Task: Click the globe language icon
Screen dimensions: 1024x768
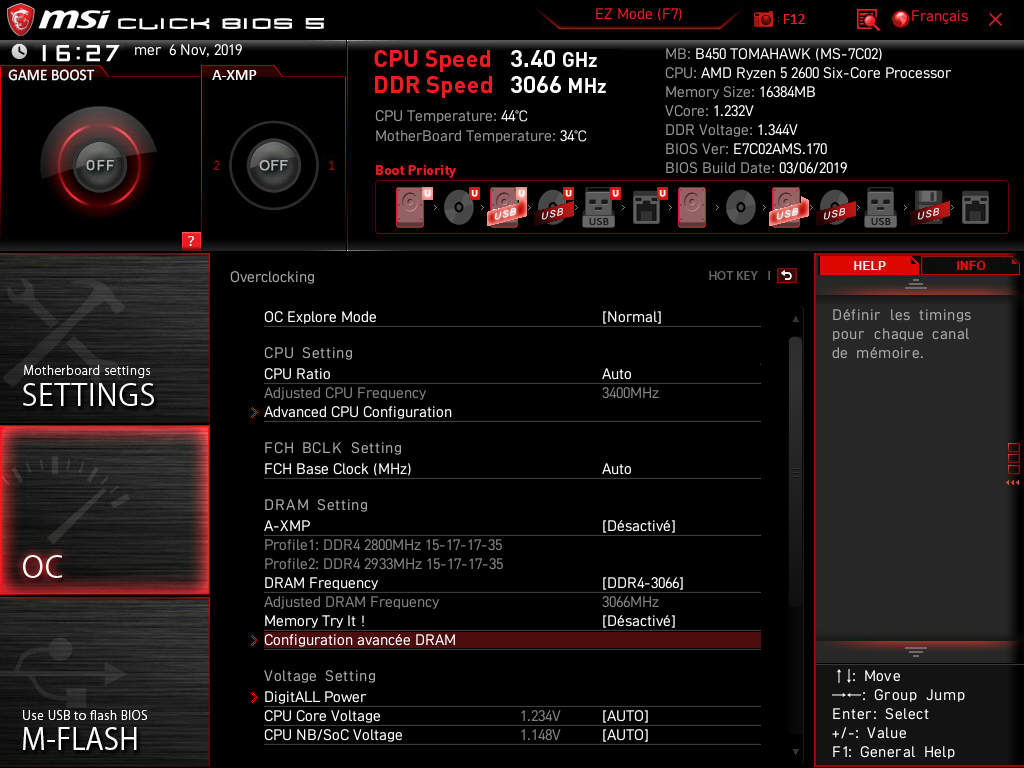Action: pos(901,19)
